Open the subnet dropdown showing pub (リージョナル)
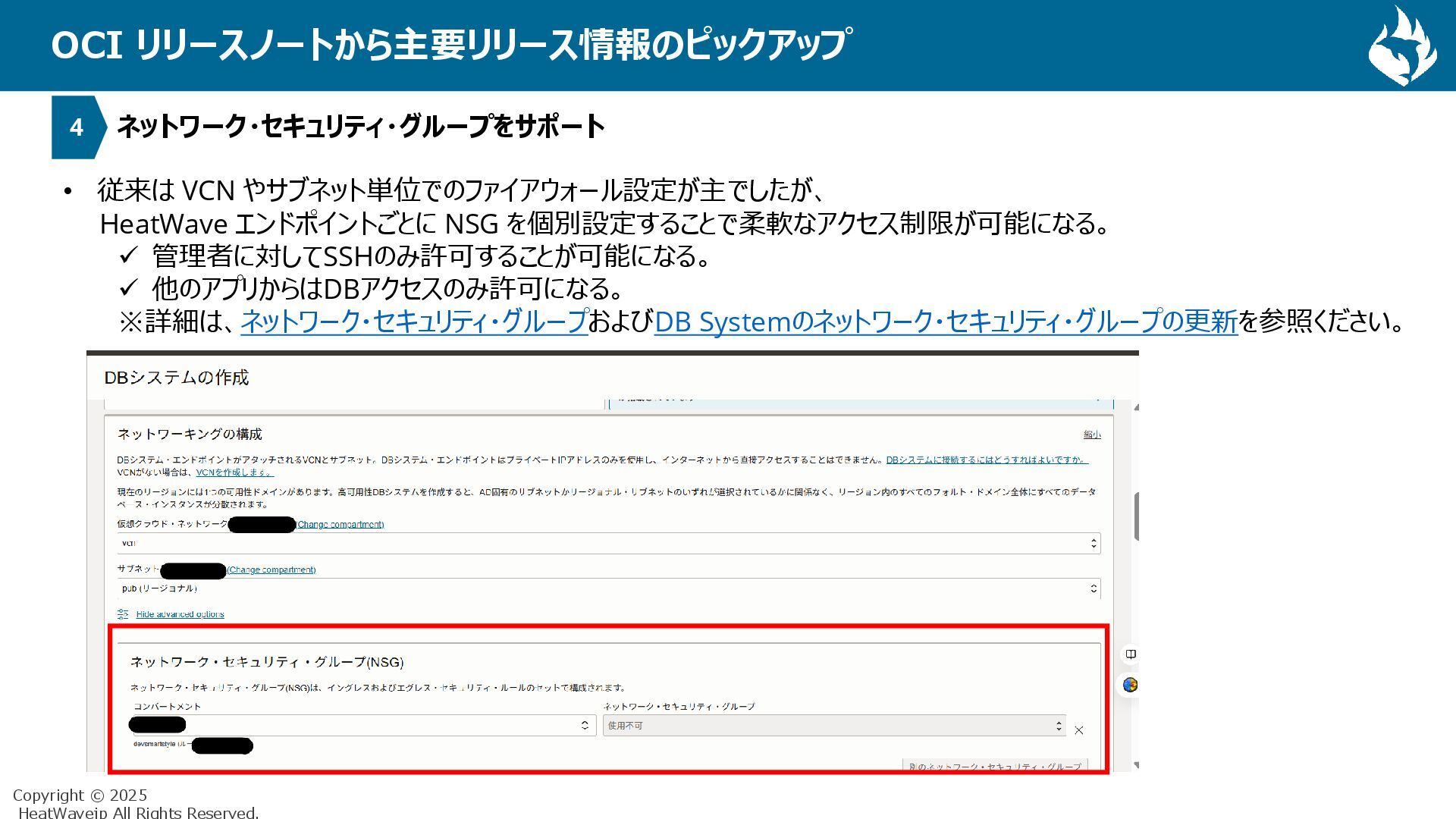The height and width of the screenshot is (819, 1456). [608, 588]
